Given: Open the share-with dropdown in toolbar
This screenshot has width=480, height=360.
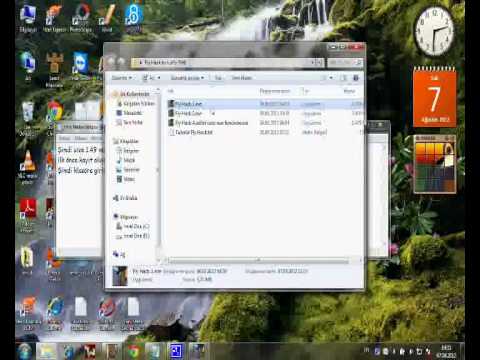Looking at the screenshot, I should point(187,78).
